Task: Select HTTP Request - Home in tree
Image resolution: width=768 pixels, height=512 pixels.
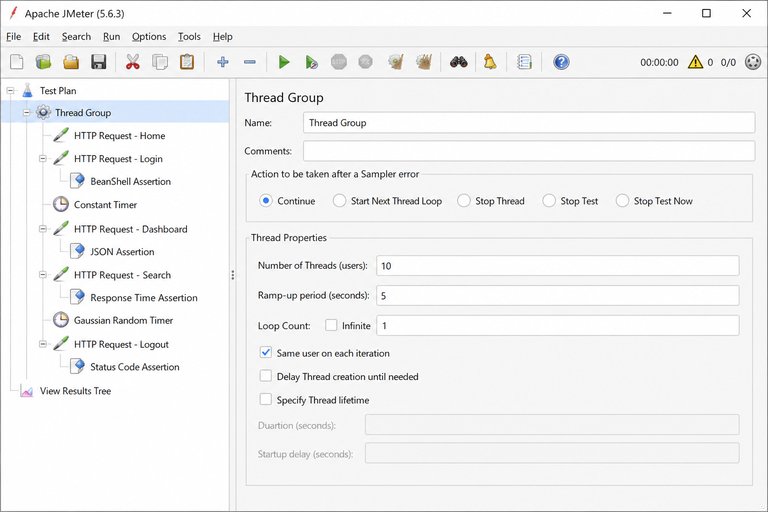Action: tap(120, 136)
